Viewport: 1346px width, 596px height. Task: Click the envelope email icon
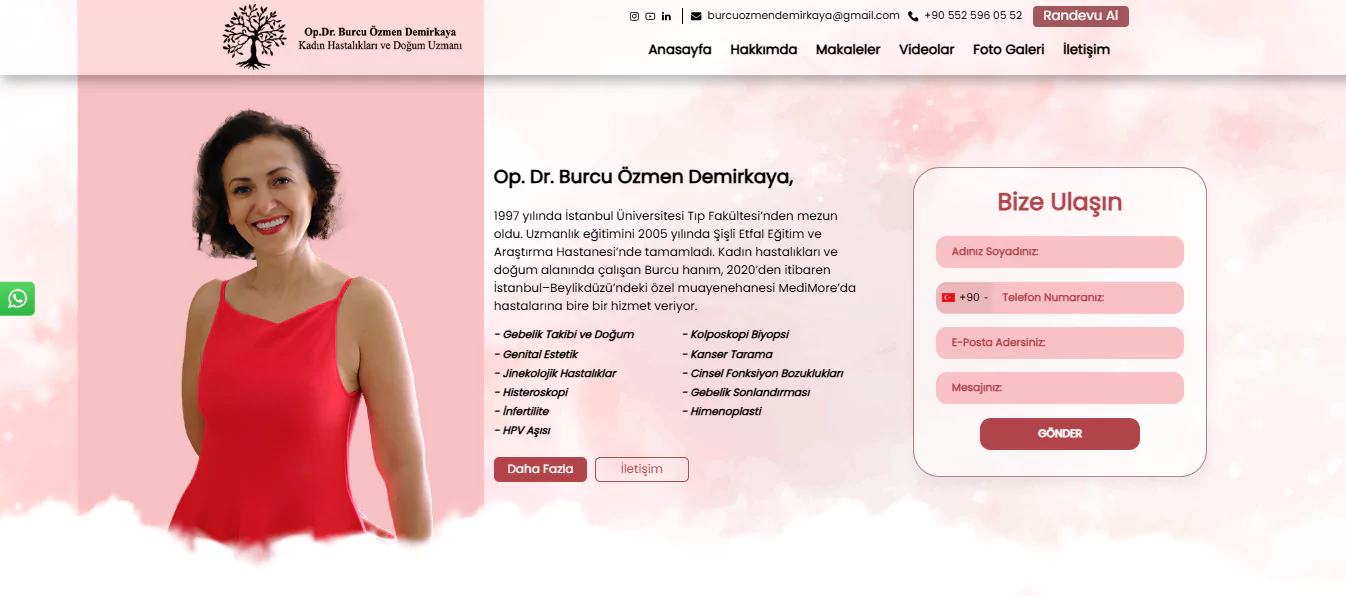[696, 16]
